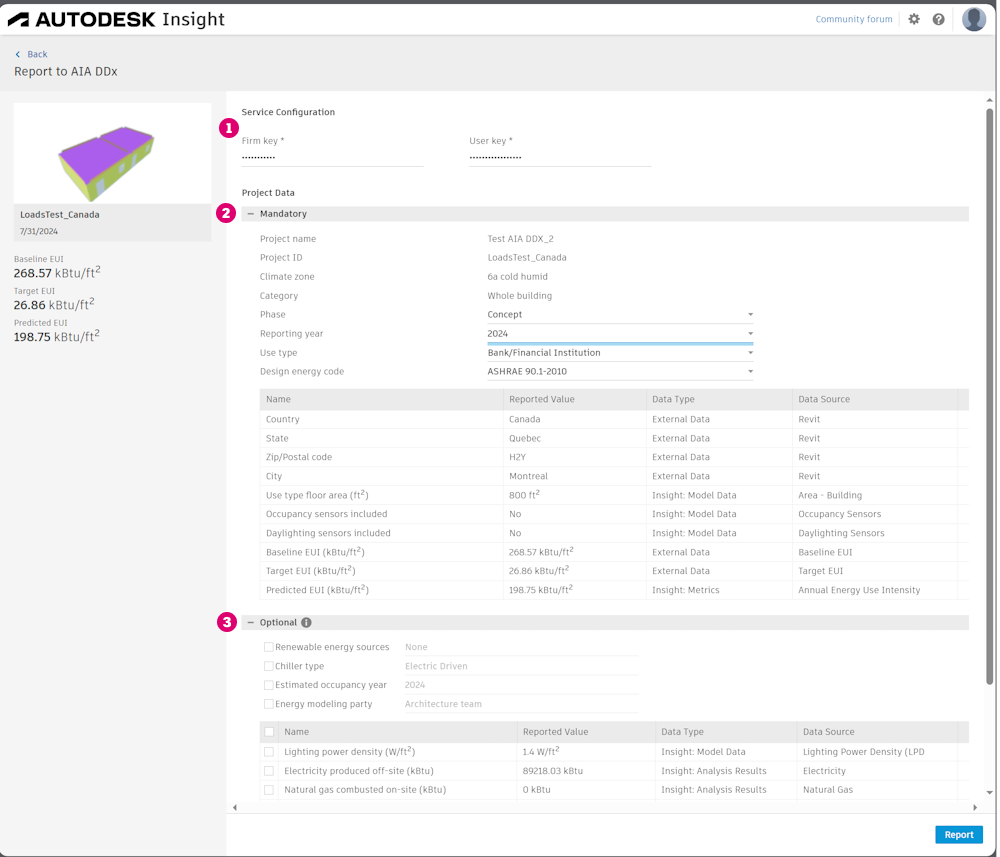The image size is (1000, 857).
Task: Click the Country row name cell
Action: pos(381,419)
